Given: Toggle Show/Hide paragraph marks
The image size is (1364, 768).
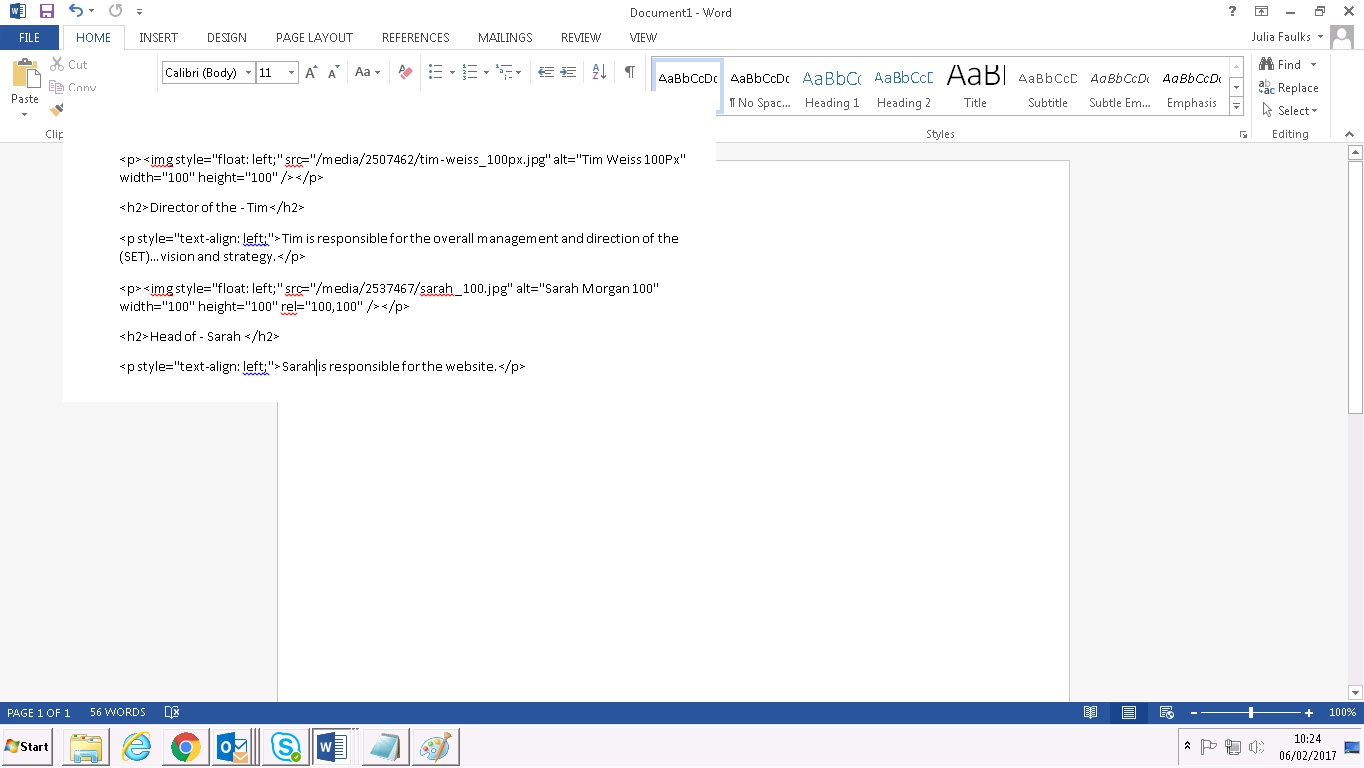Looking at the screenshot, I should coord(629,72).
